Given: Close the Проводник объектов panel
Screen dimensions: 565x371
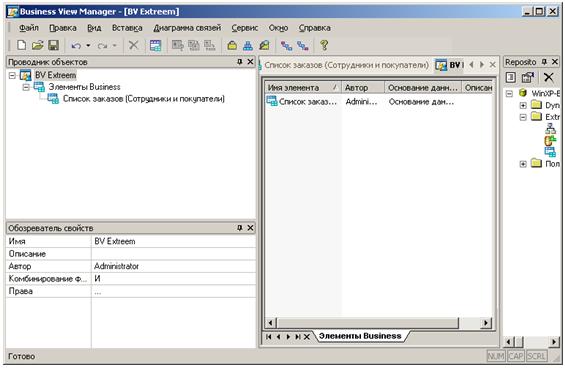Looking at the screenshot, I should pos(250,62).
